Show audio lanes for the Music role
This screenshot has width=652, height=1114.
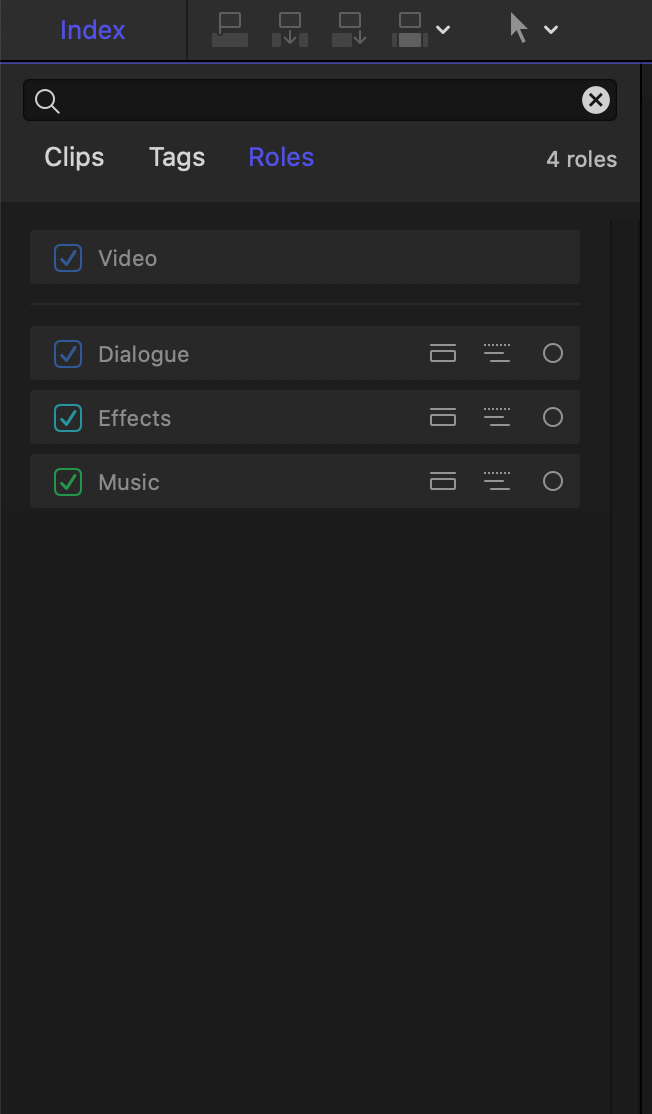443,481
